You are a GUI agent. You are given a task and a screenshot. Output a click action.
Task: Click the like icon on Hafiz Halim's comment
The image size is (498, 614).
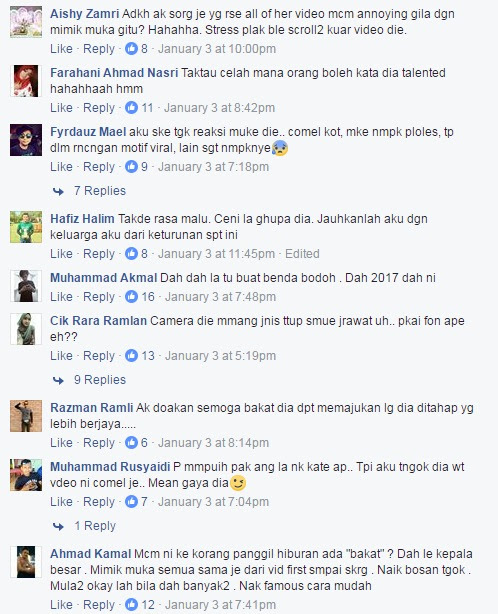131,253
